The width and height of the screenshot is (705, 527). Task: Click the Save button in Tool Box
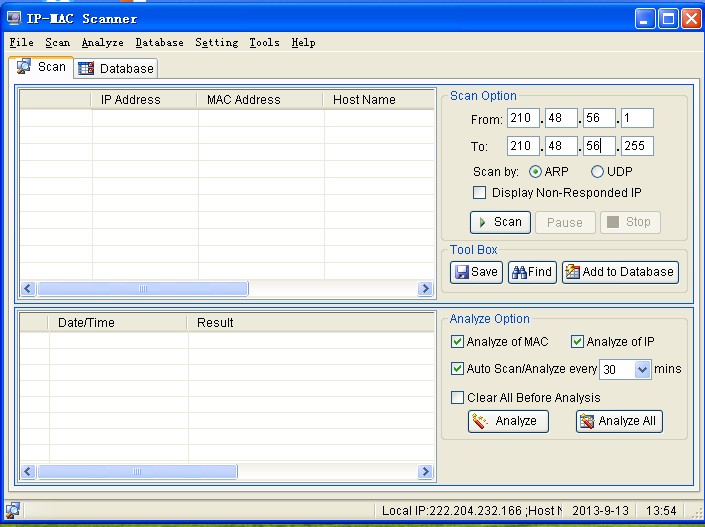(476, 272)
